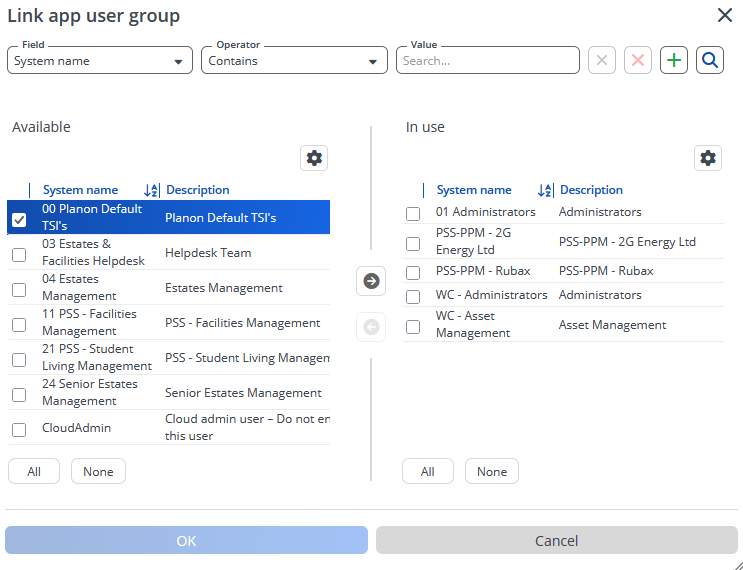Tick 24 Senior Estates Management checkbox
Screen dimensions: 743x570
point(19,395)
